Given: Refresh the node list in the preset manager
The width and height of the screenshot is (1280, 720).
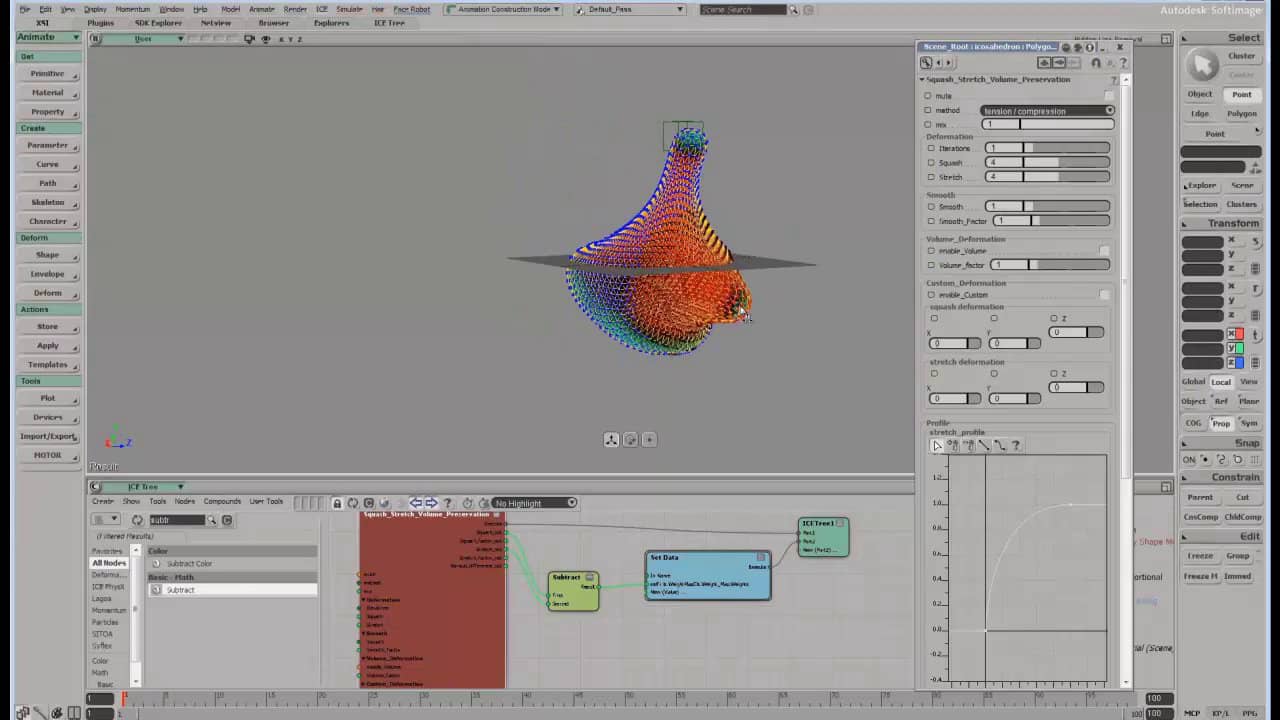Looking at the screenshot, I should click(137, 520).
